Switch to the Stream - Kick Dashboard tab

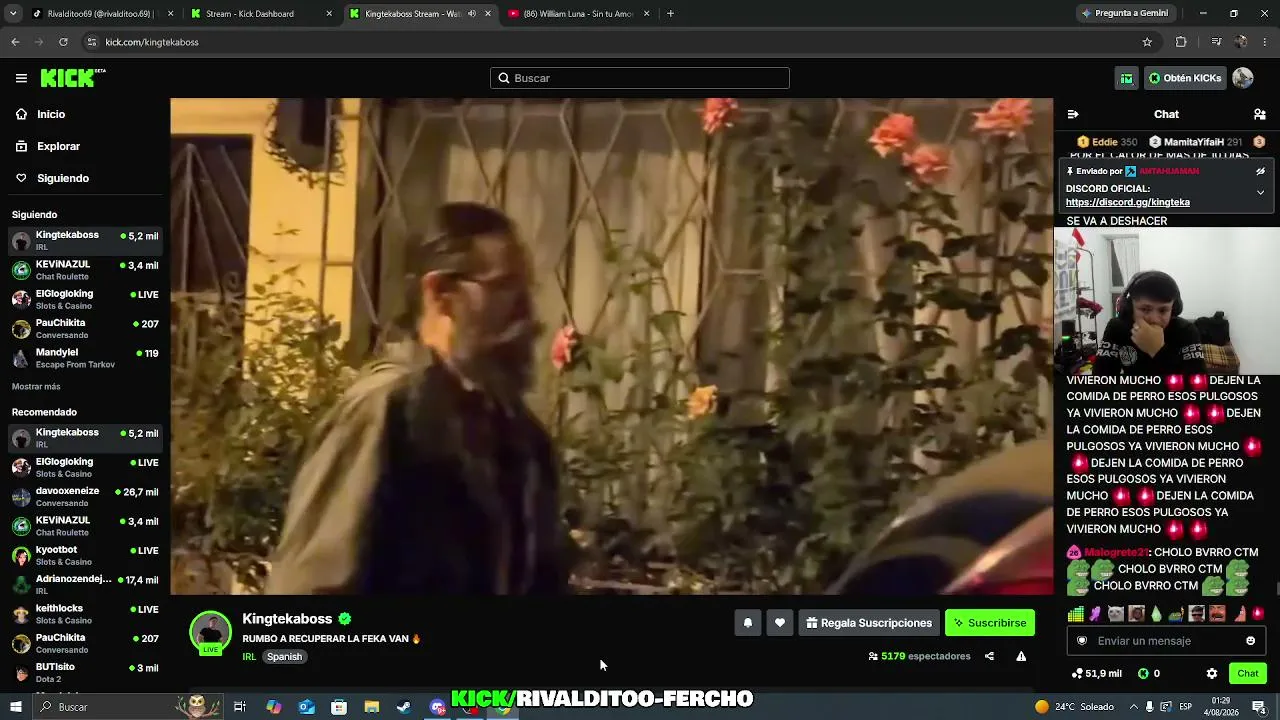262,14
